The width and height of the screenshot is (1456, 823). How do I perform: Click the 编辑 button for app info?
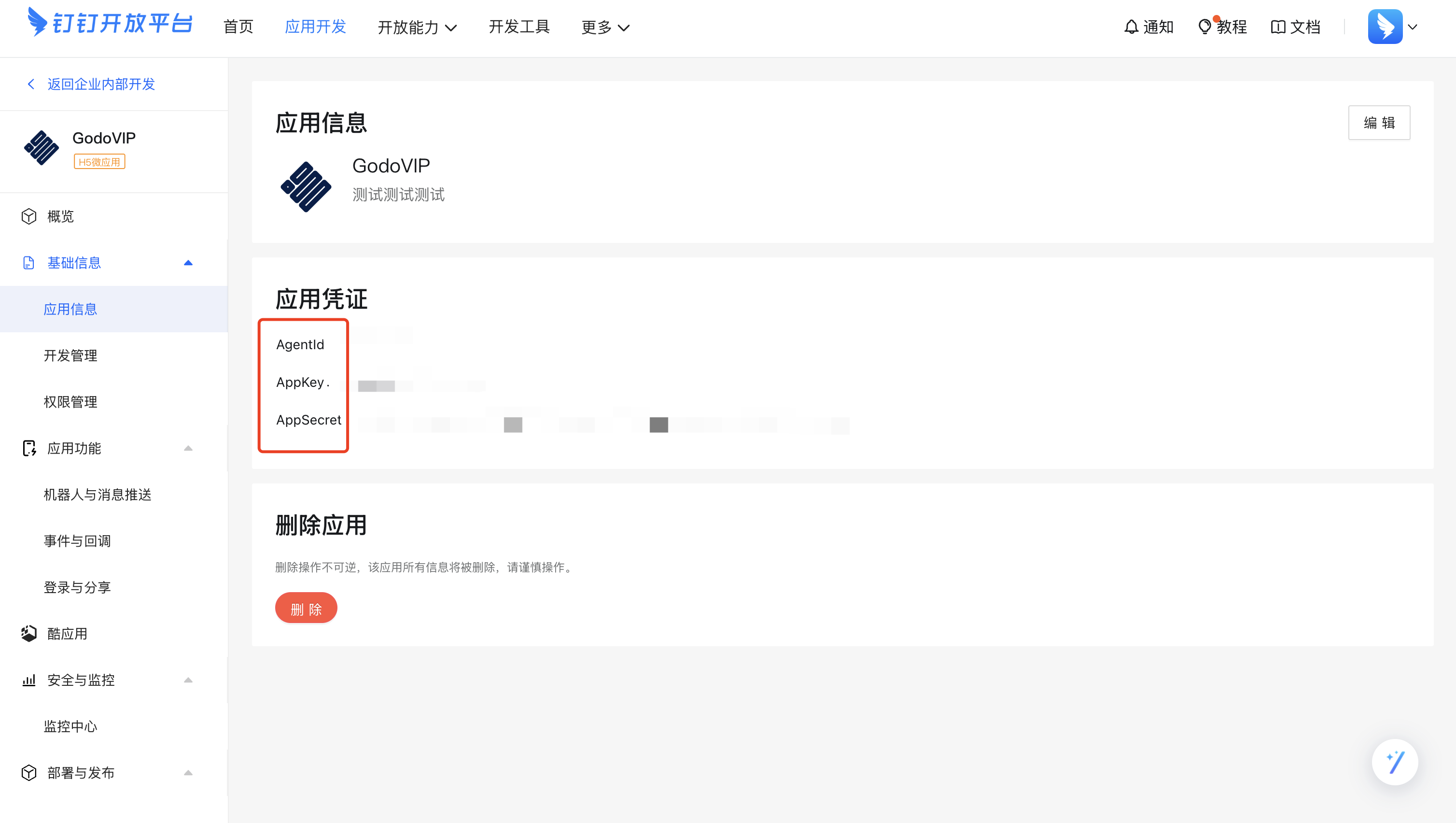(x=1379, y=123)
